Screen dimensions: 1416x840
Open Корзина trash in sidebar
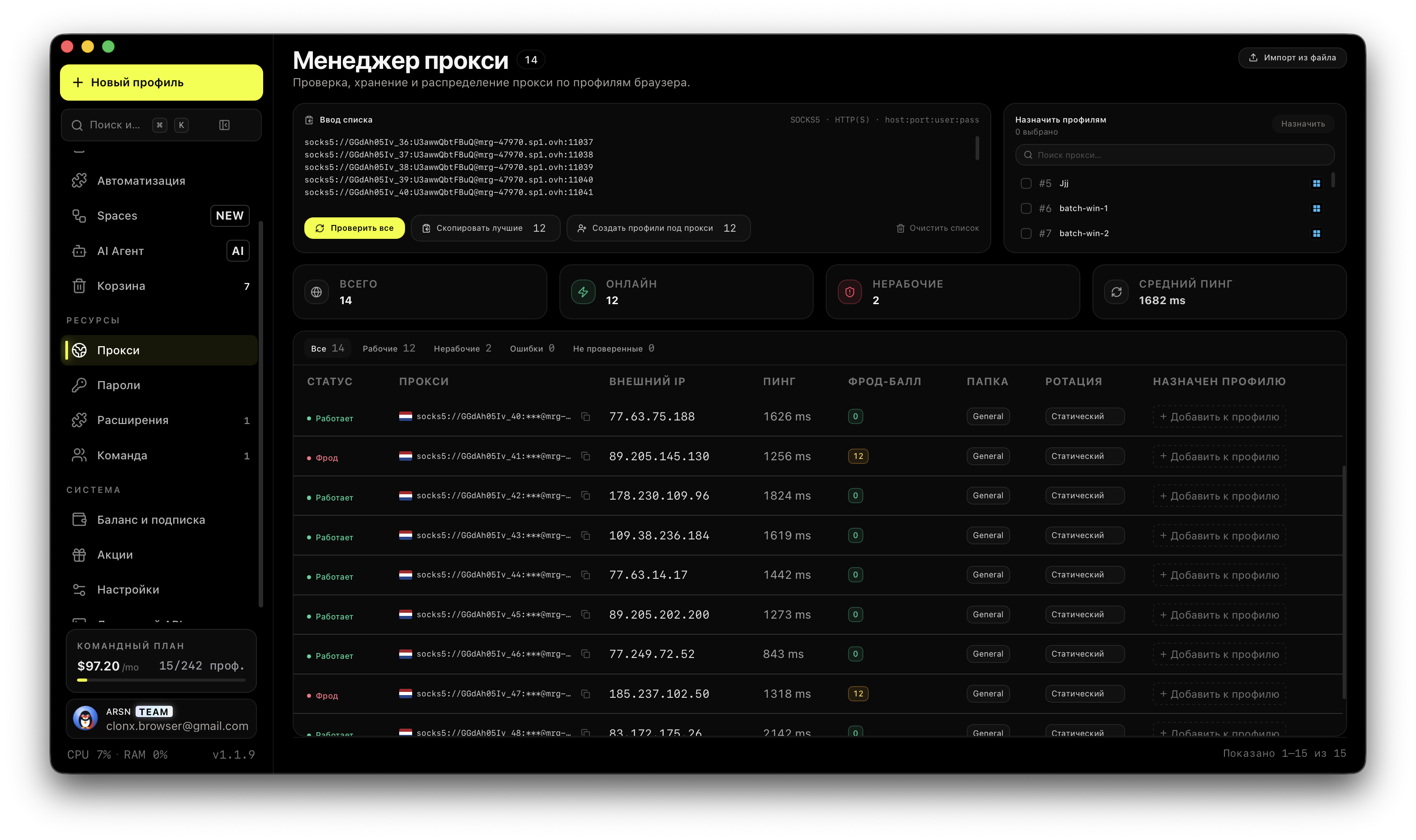click(x=161, y=286)
